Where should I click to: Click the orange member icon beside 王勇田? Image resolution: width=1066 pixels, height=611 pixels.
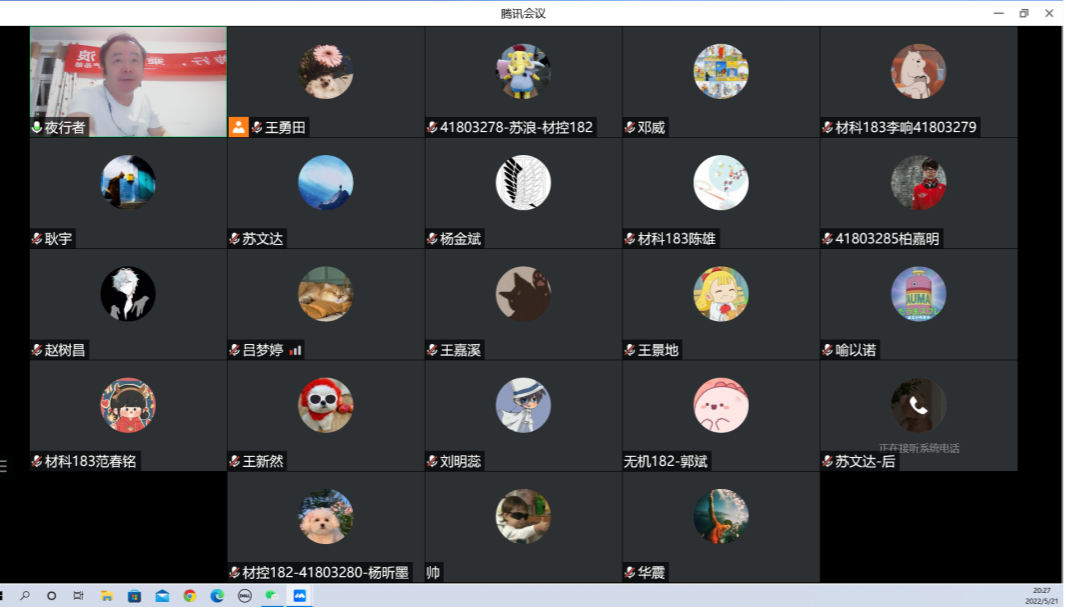pos(240,127)
